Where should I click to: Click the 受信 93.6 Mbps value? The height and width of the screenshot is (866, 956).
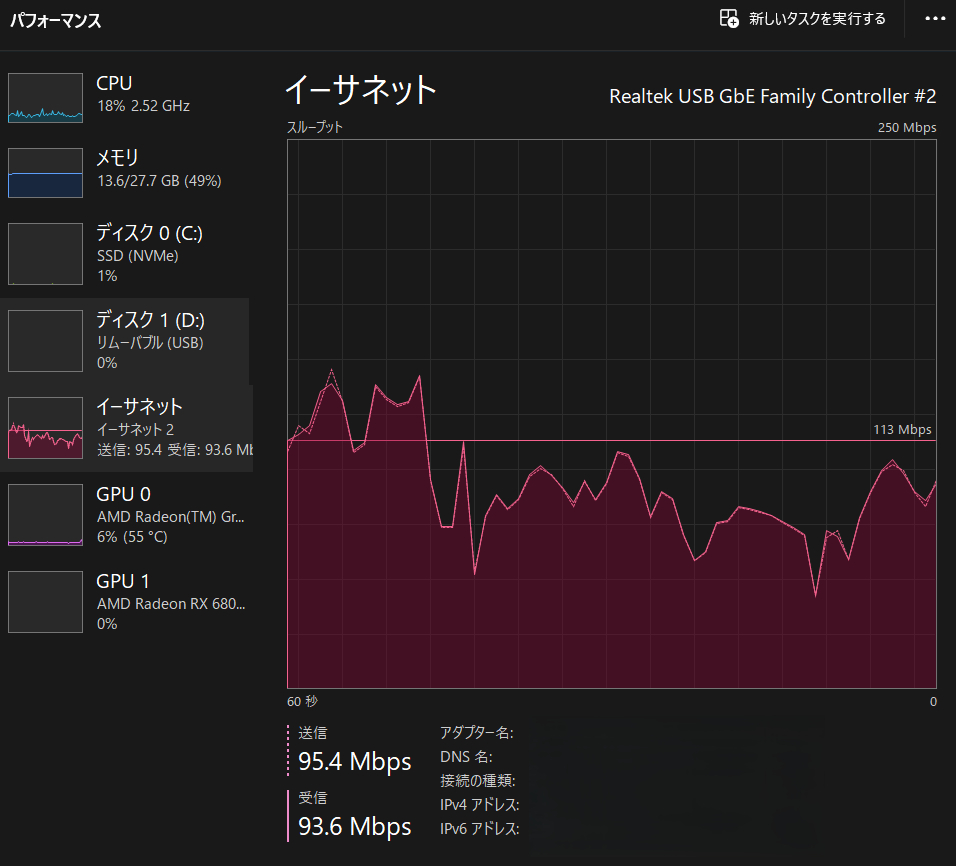(354, 827)
